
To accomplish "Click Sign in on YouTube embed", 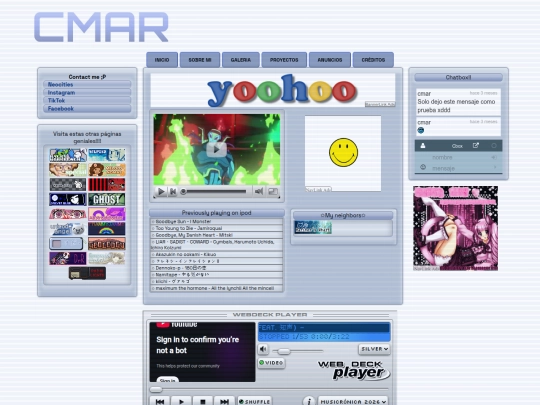I will point(168,380).
